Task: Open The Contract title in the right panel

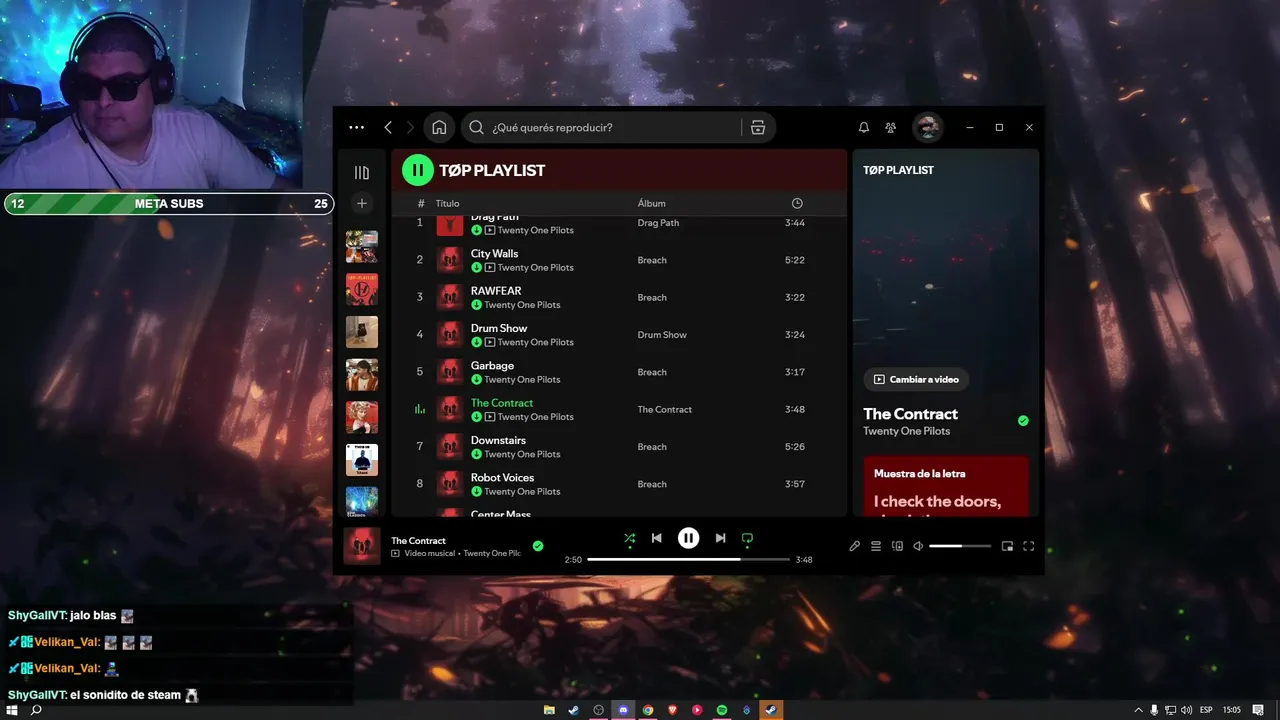Action: click(x=910, y=414)
